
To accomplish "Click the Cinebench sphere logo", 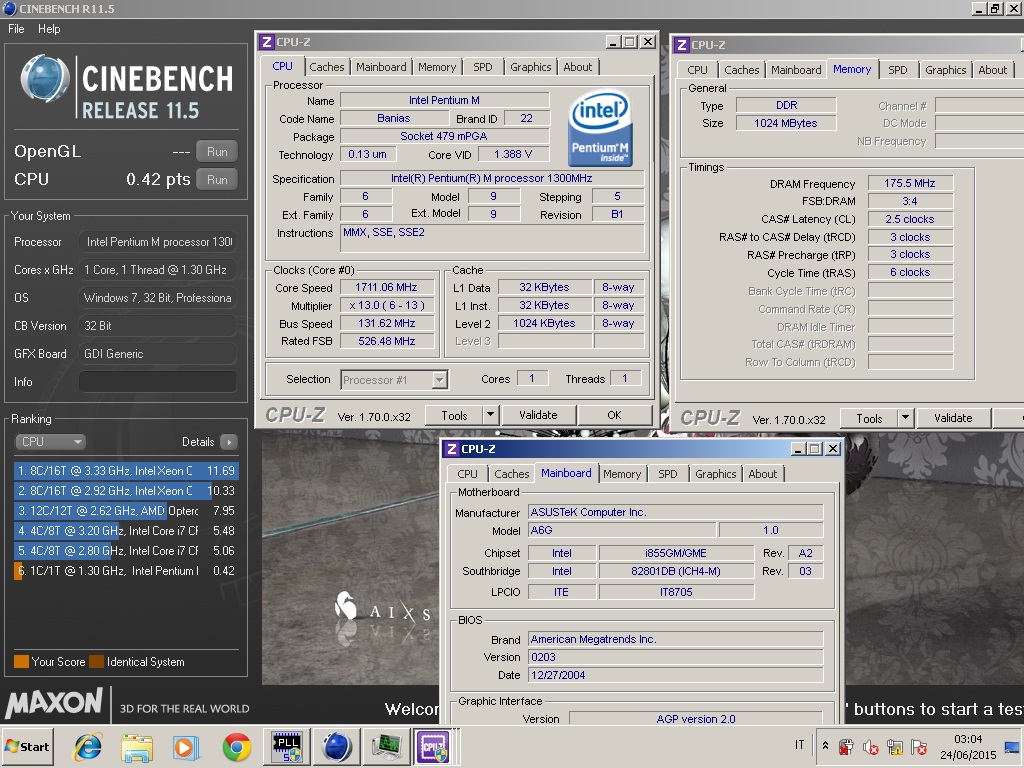I will coord(45,79).
